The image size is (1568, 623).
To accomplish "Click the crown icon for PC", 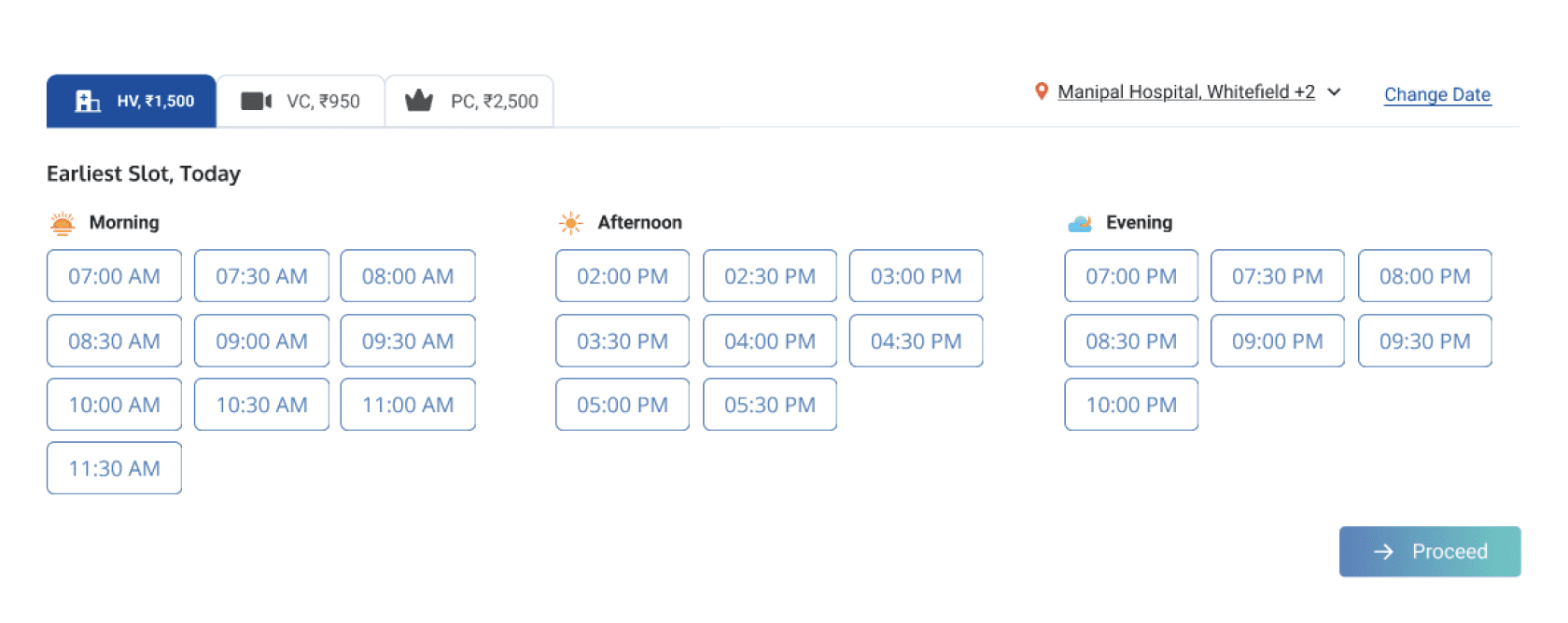I will pyautogui.click(x=419, y=101).
